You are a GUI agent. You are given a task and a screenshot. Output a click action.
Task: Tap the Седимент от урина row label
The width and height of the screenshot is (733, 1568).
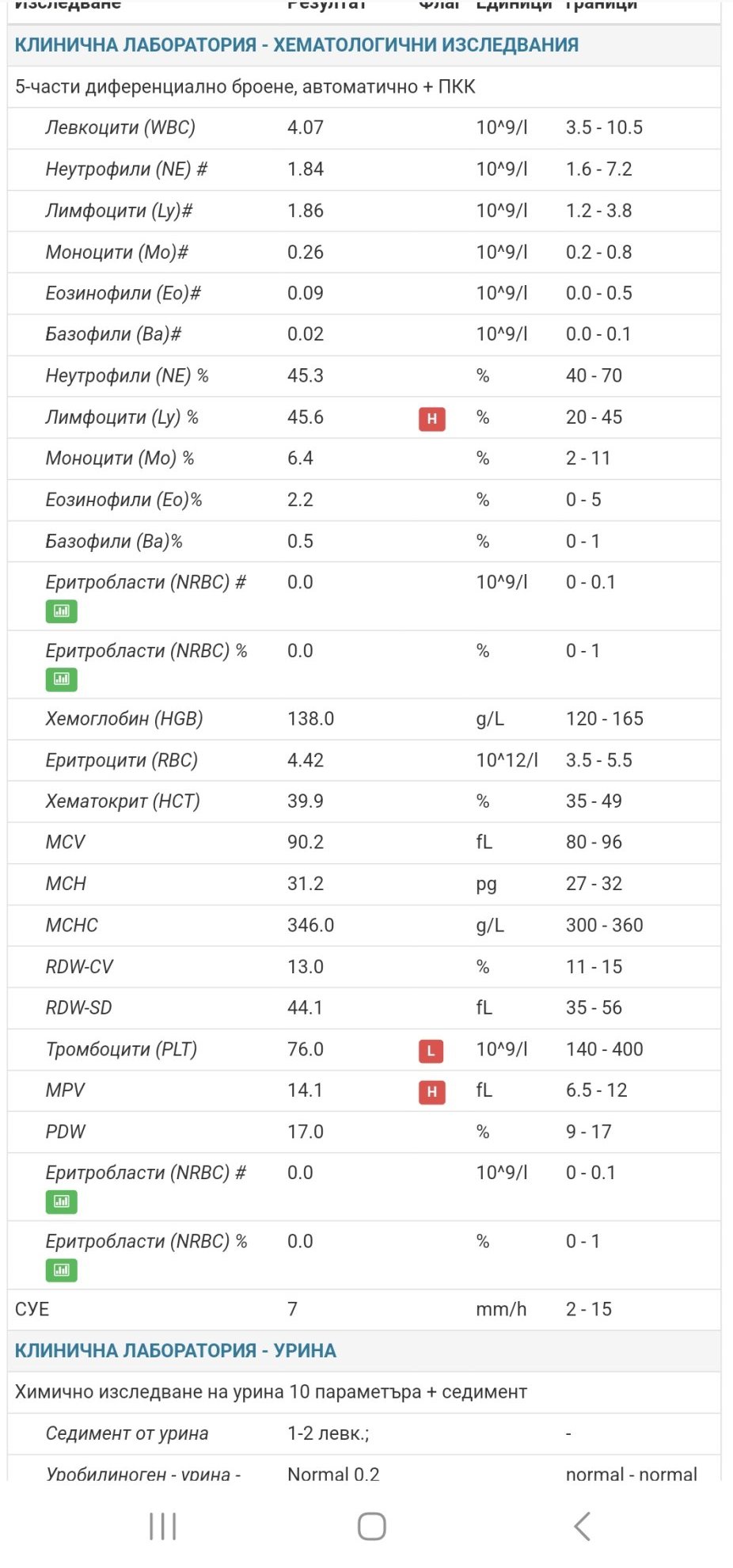pos(127,1433)
